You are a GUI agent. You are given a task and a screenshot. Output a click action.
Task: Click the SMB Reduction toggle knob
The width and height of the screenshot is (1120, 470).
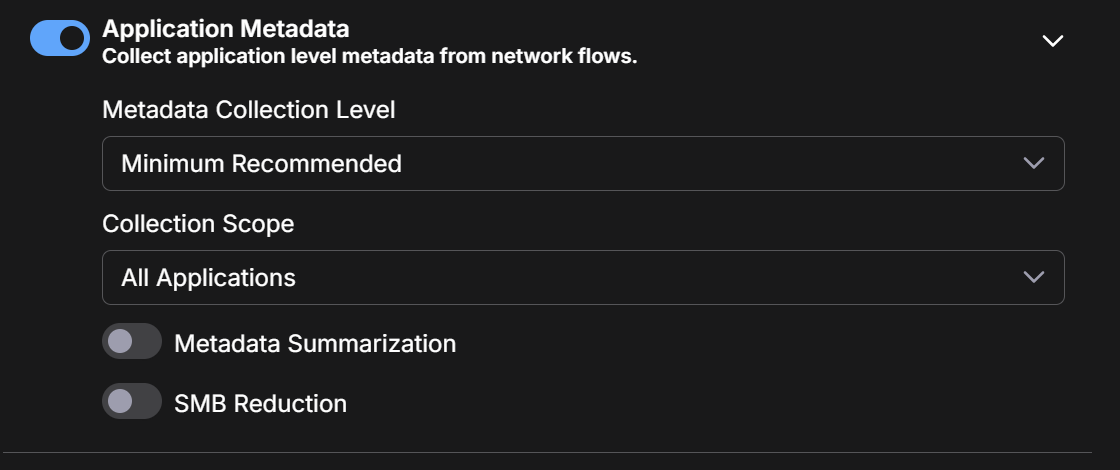click(x=120, y=402)
